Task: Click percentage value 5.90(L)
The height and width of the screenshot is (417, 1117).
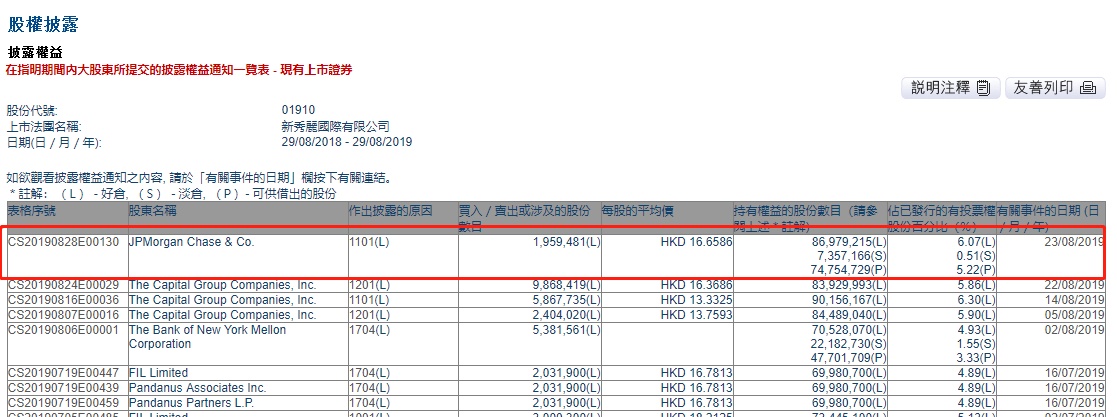Action: coord(976,315)
